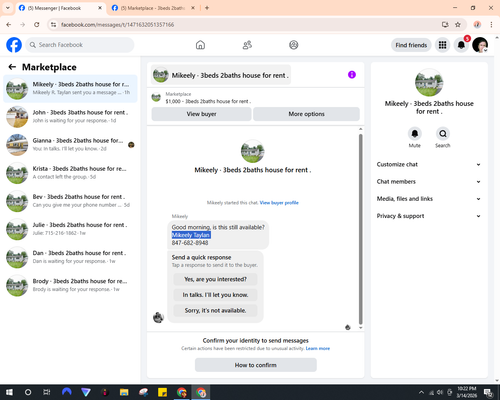Click the phone number 847-682-8948 text
Viewport: 500px width, 400px height.
coord(190,243)
